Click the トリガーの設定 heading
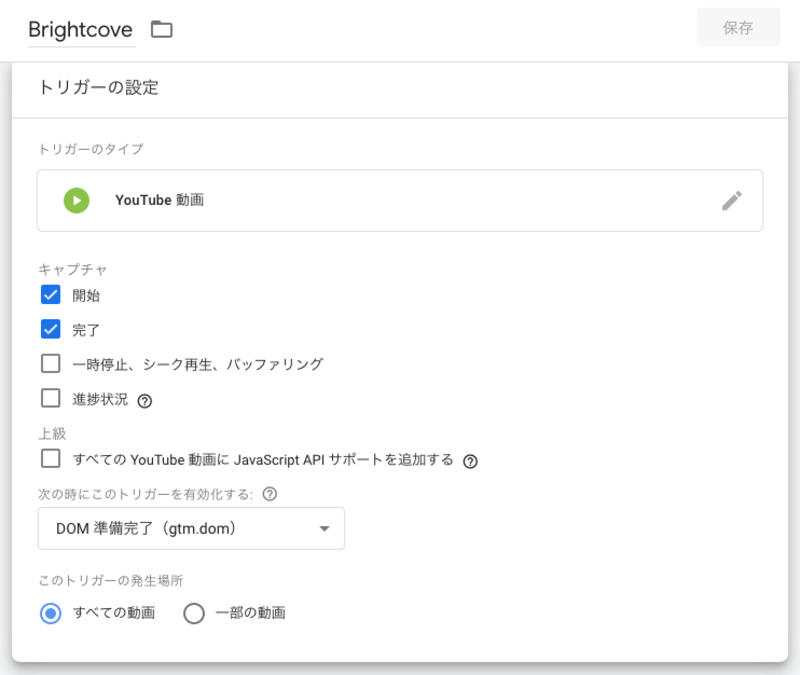Viewport: 800px width, 675px height. [x=98, y=87]
